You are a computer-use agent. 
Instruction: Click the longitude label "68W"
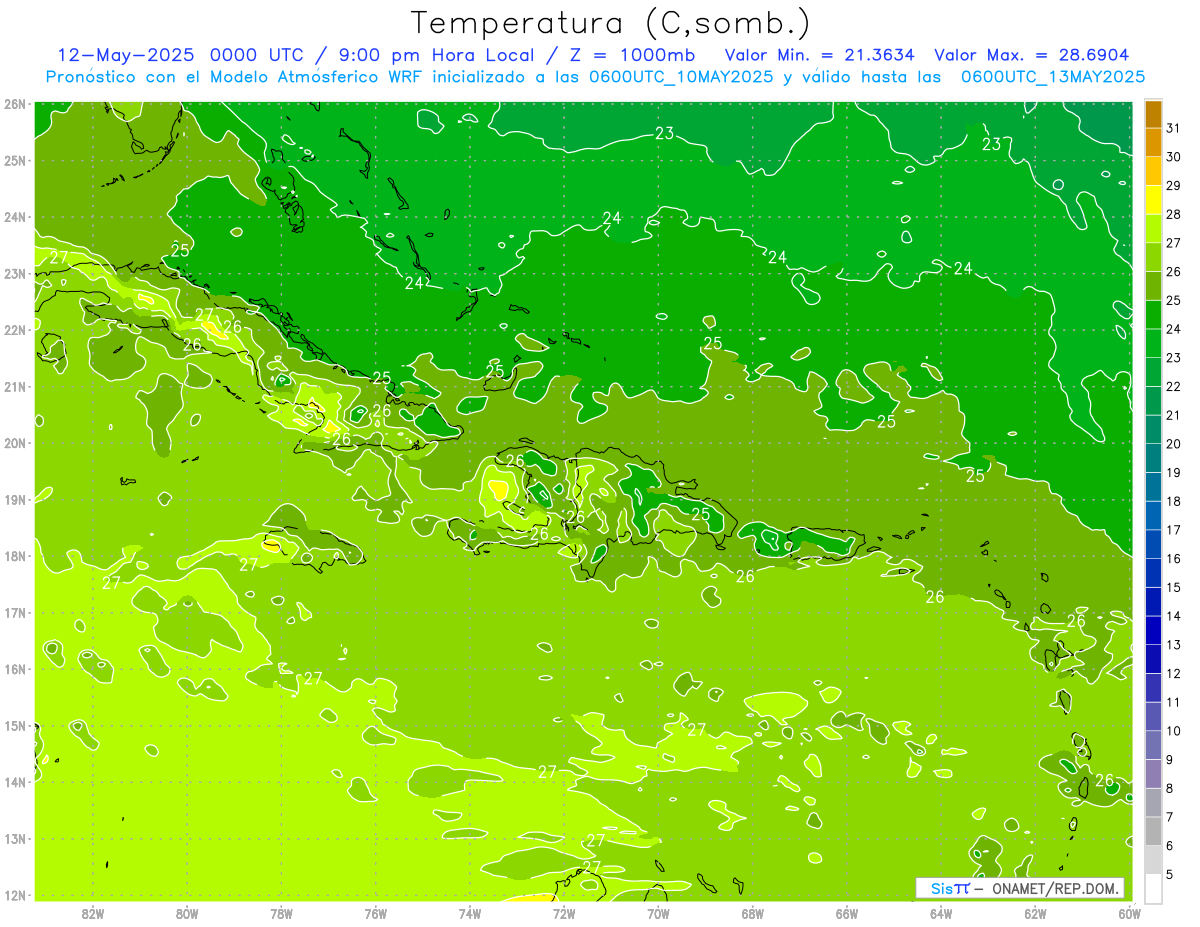753,913
